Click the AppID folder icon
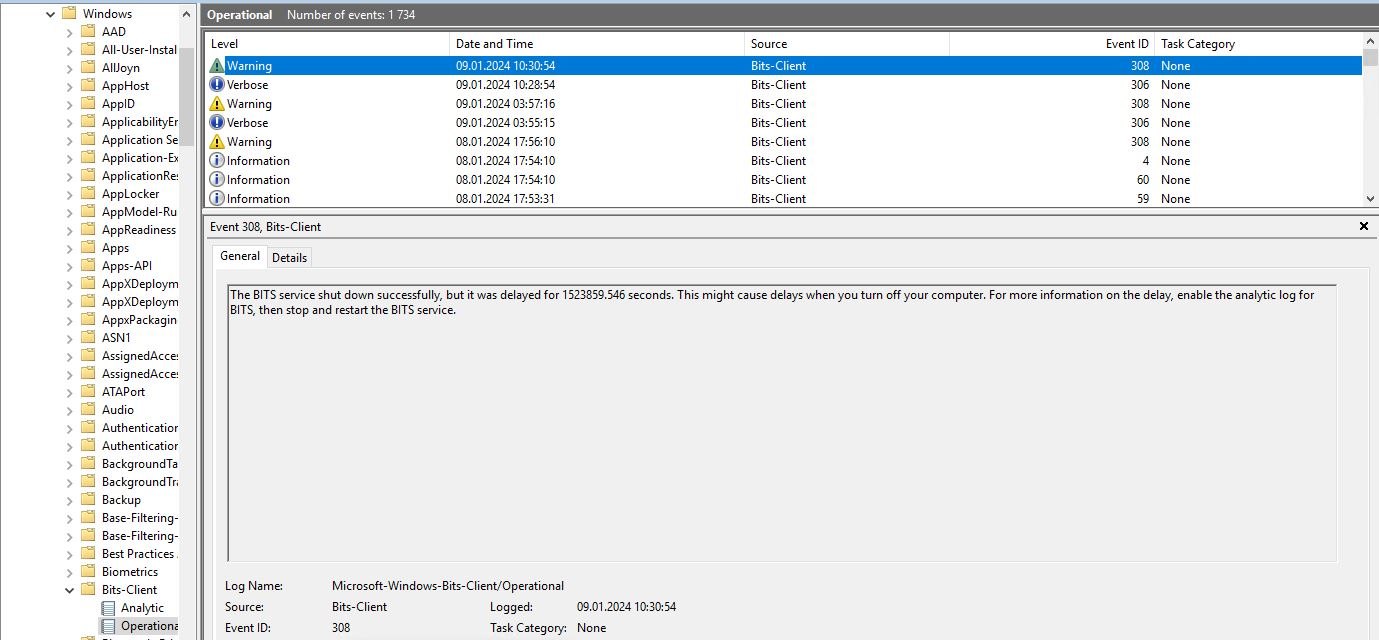The image size is (1379, 640). [88, 104]
